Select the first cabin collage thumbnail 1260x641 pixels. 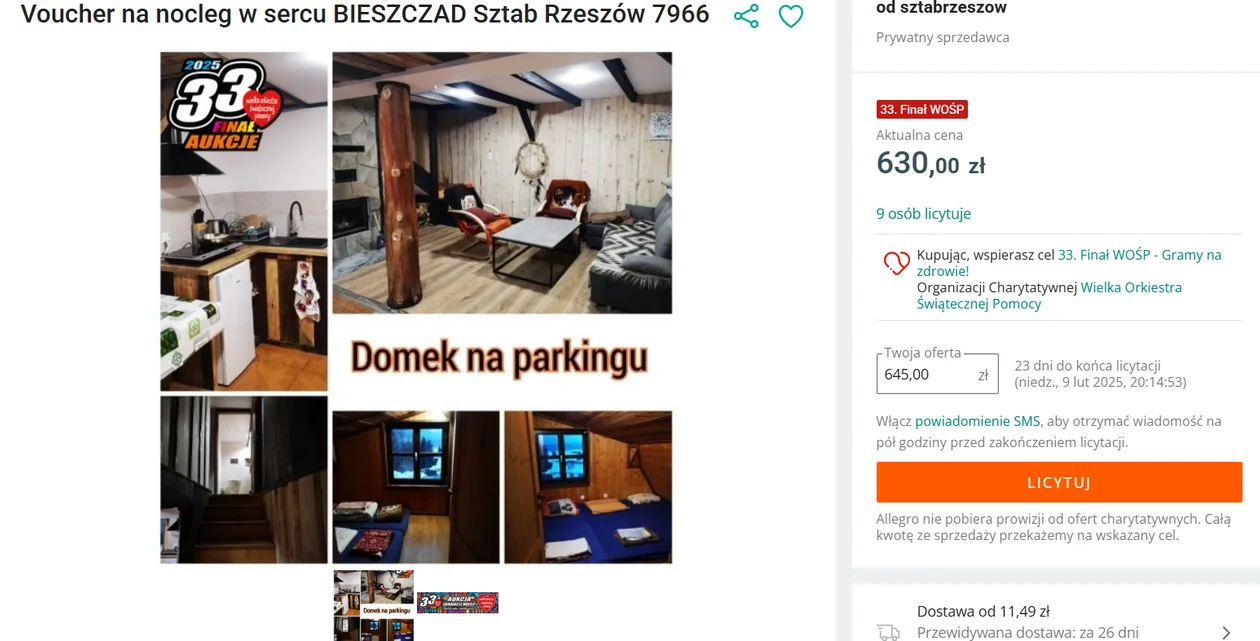374,605
